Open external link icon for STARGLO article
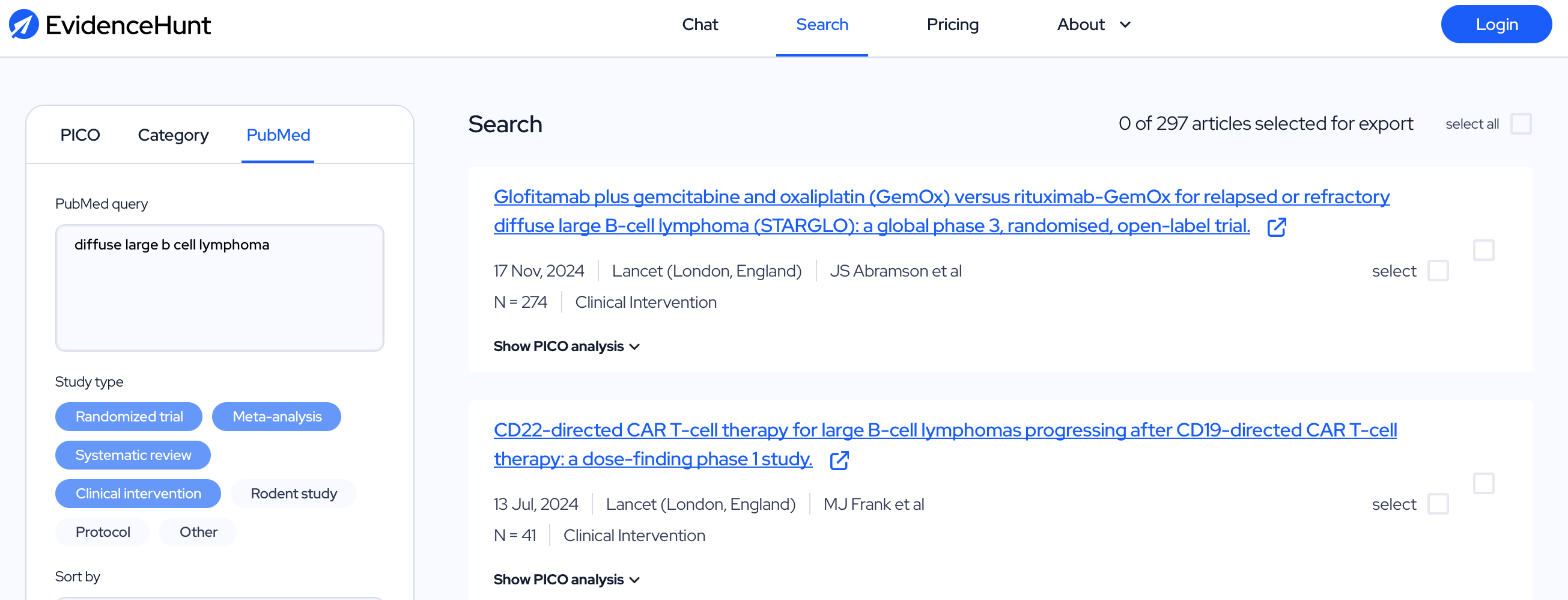The width and height of the screenshot is (1568, 600). pyautogui.click(x=1277, y=227)
